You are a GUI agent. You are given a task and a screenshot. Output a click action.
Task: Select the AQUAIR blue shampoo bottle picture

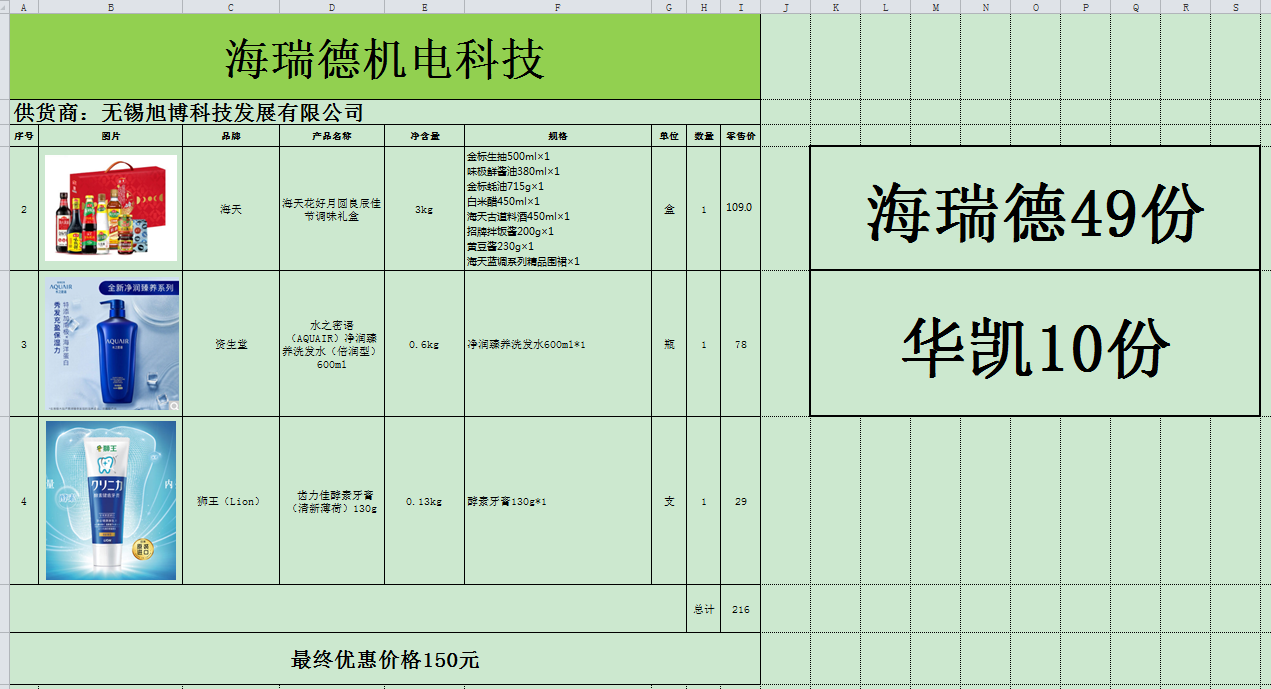[112, 345]
